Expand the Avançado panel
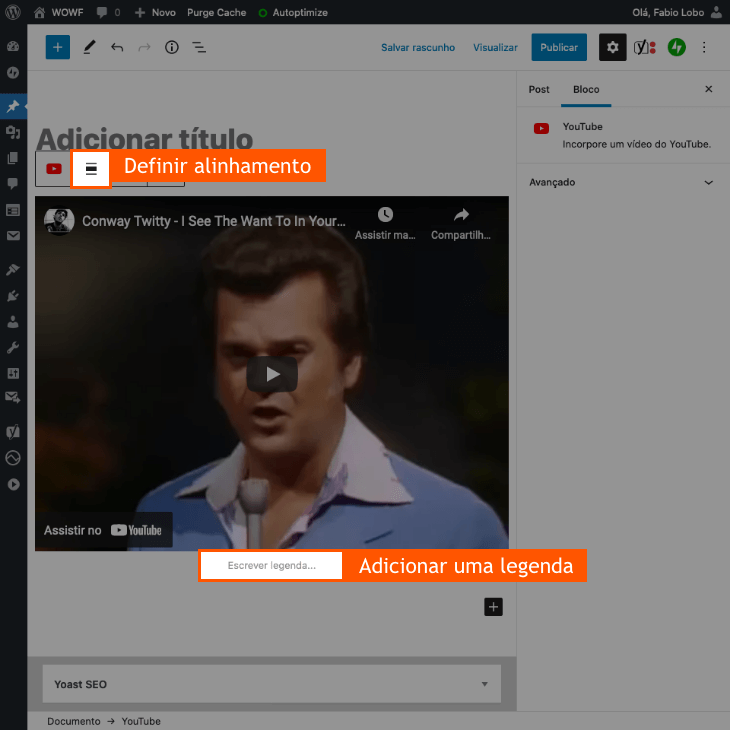The image size is (730, 730). pyautogui.click(x=621, y=182)
